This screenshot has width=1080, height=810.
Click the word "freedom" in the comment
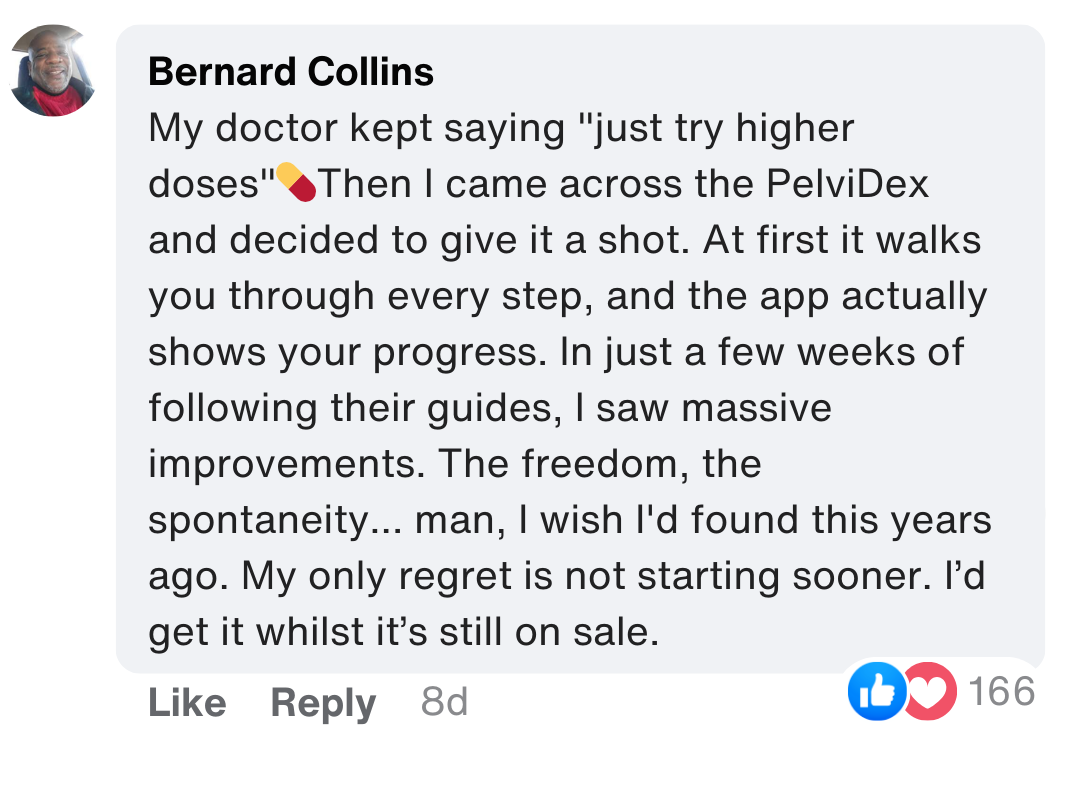(599, 465)
